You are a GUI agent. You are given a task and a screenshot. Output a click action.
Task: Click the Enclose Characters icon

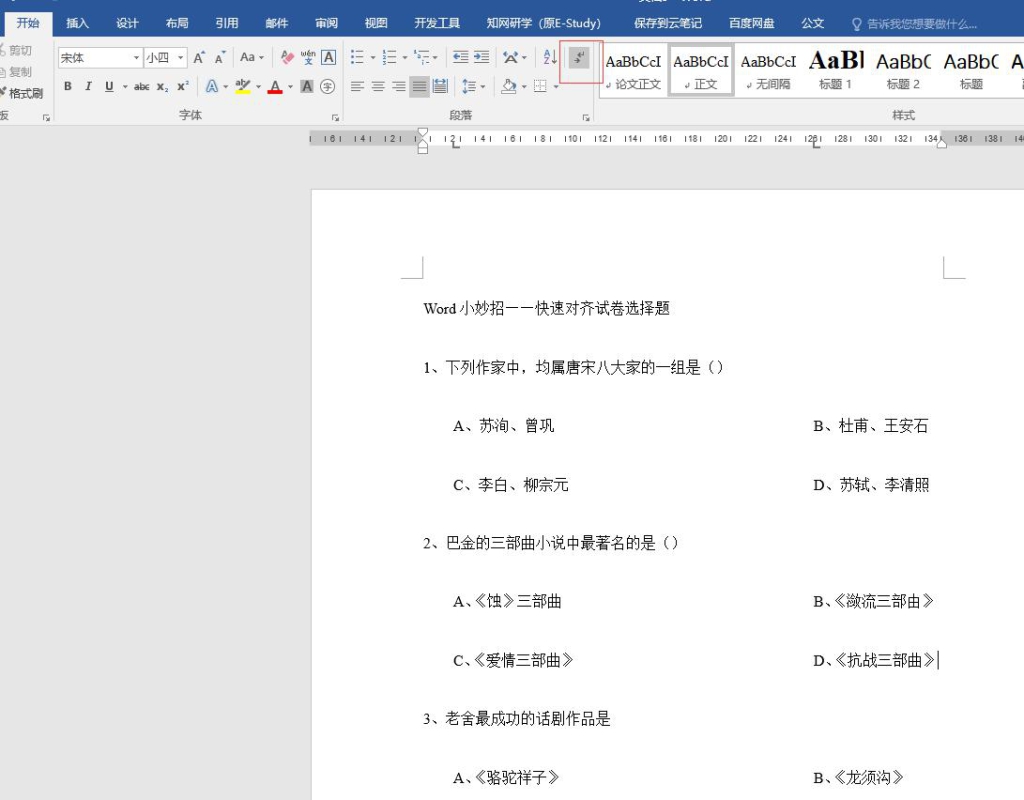point(328,86)
